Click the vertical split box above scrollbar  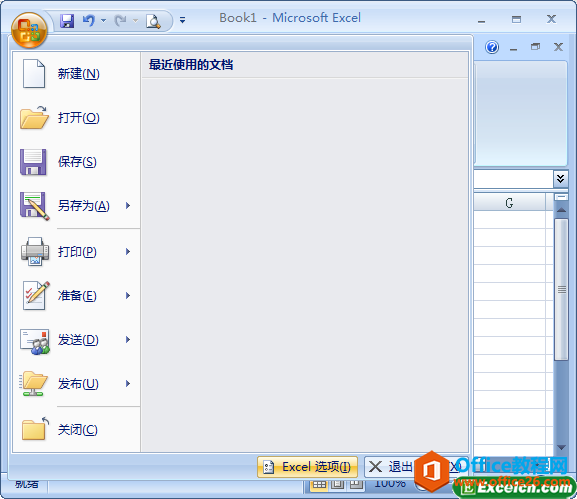tap(561, 197)
